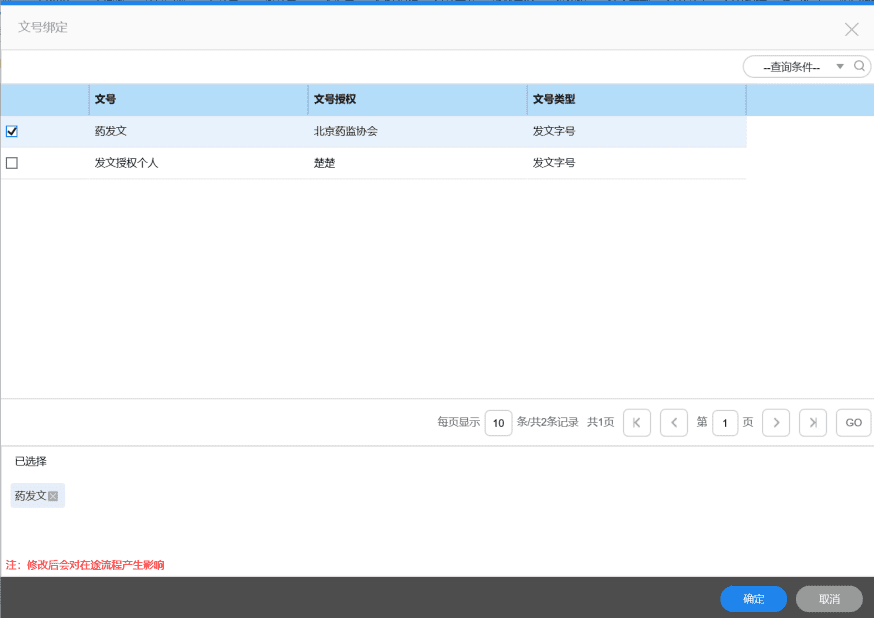This screenshot has height=618, width=874.
Task: Close the 文号绑定 dialog with the X
Action: coord(851,30)
